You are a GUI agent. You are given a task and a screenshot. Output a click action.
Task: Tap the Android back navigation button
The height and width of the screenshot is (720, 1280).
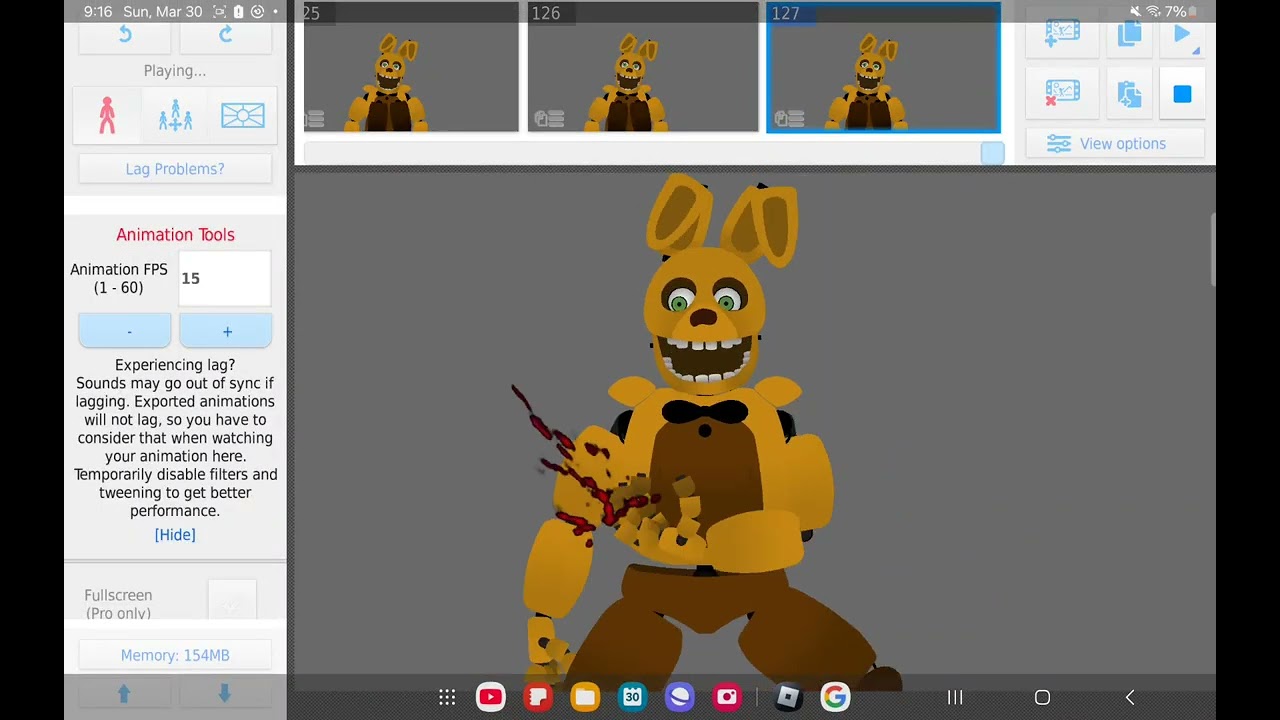point(1130,697)
